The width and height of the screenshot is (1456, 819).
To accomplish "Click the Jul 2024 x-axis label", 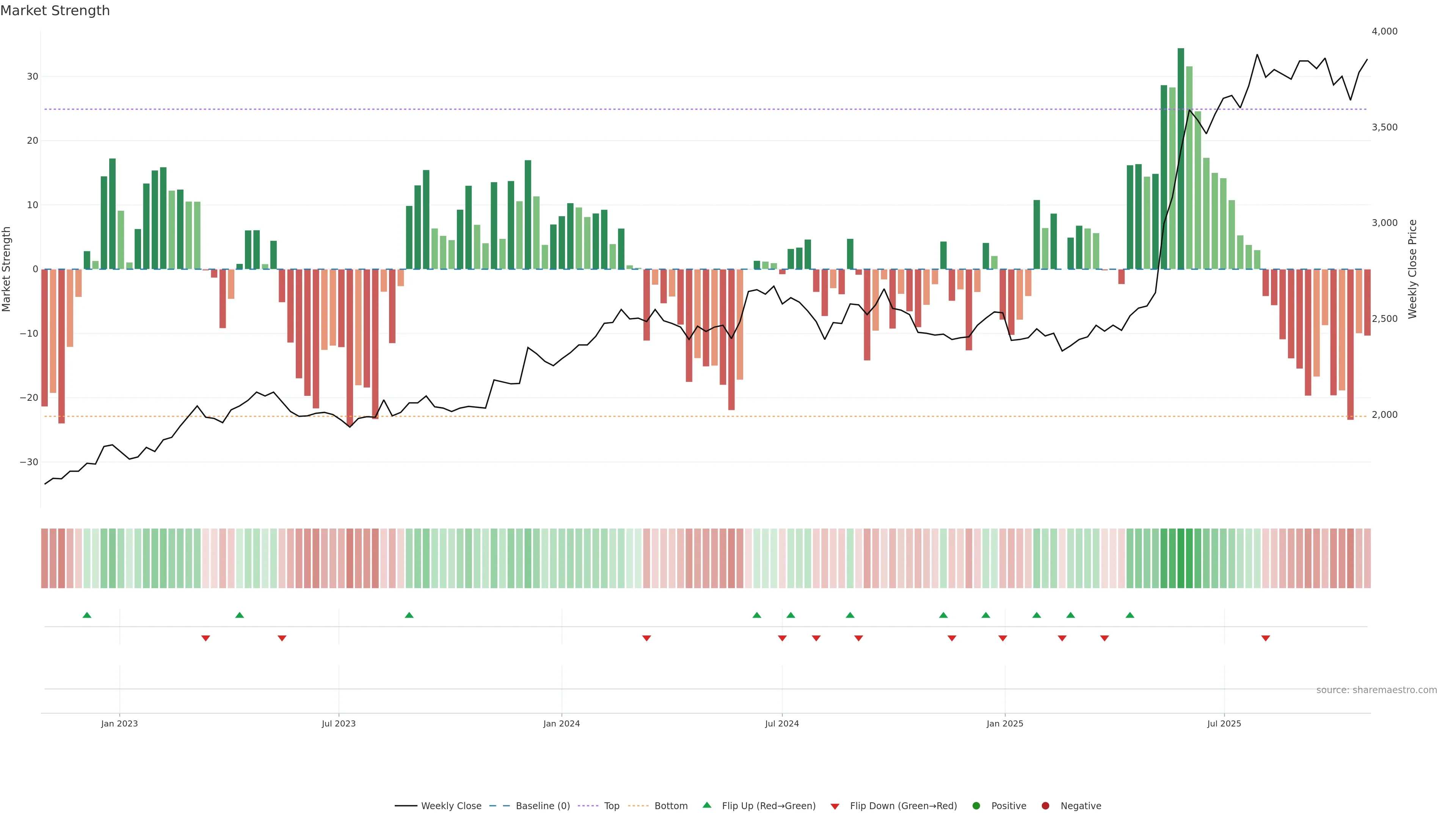I will [x=782, y=723].
